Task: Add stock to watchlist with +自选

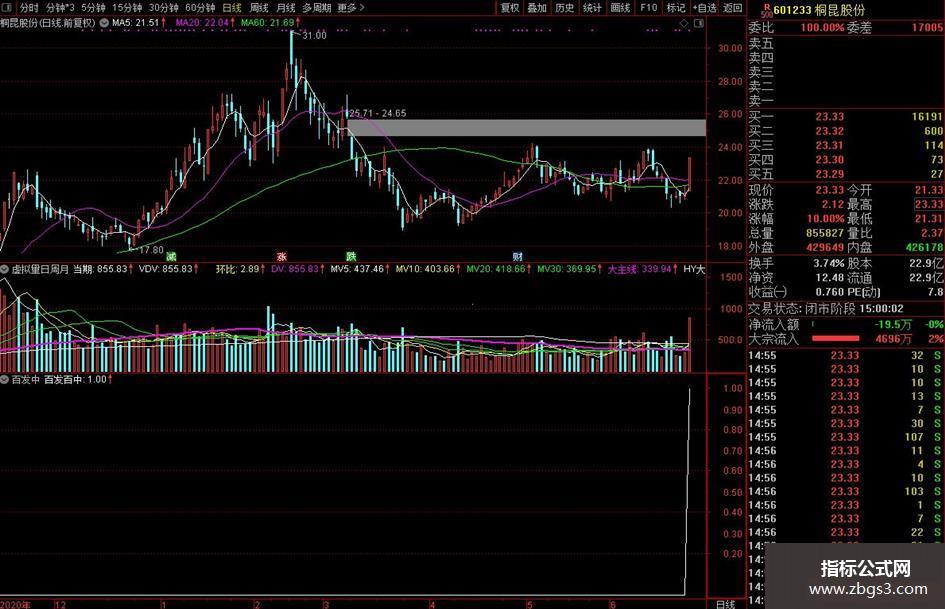Action: pyautogui.click(x=705, y=7)
